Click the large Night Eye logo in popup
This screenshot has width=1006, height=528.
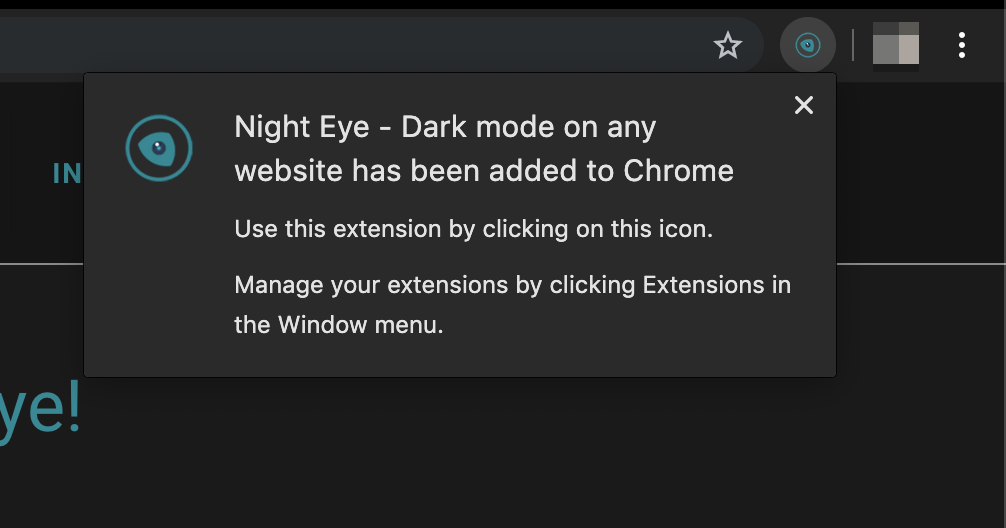[x=158, y=148]
